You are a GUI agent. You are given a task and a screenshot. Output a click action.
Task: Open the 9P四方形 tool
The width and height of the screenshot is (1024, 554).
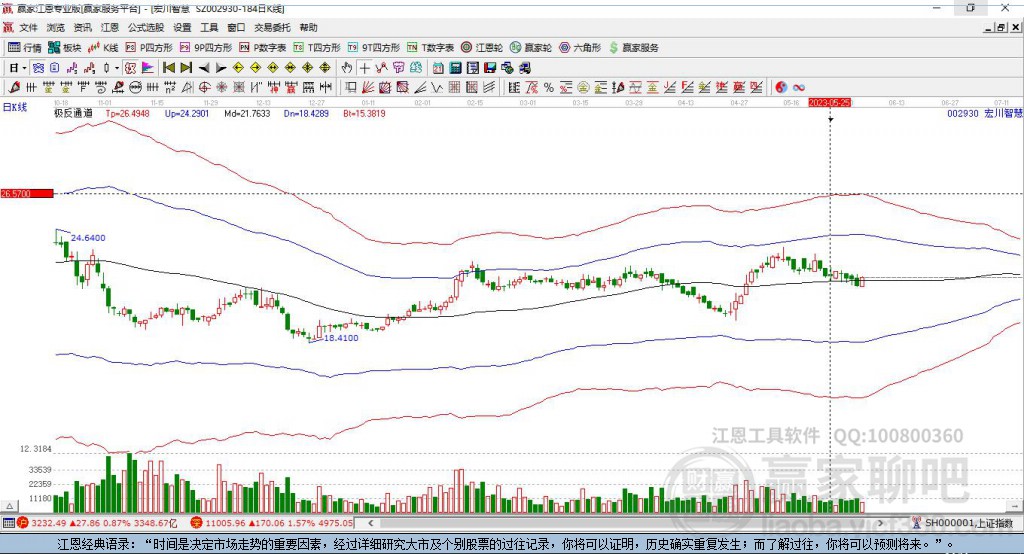click(205, 48)
